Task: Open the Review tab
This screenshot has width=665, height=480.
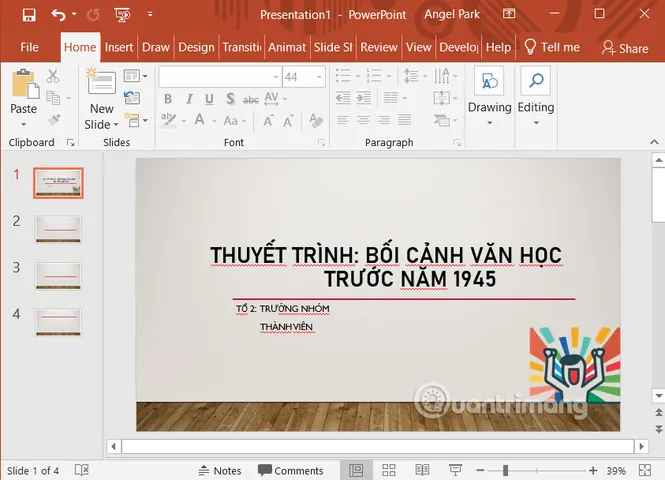Action: pyautogui.click(x=379, y=47)
